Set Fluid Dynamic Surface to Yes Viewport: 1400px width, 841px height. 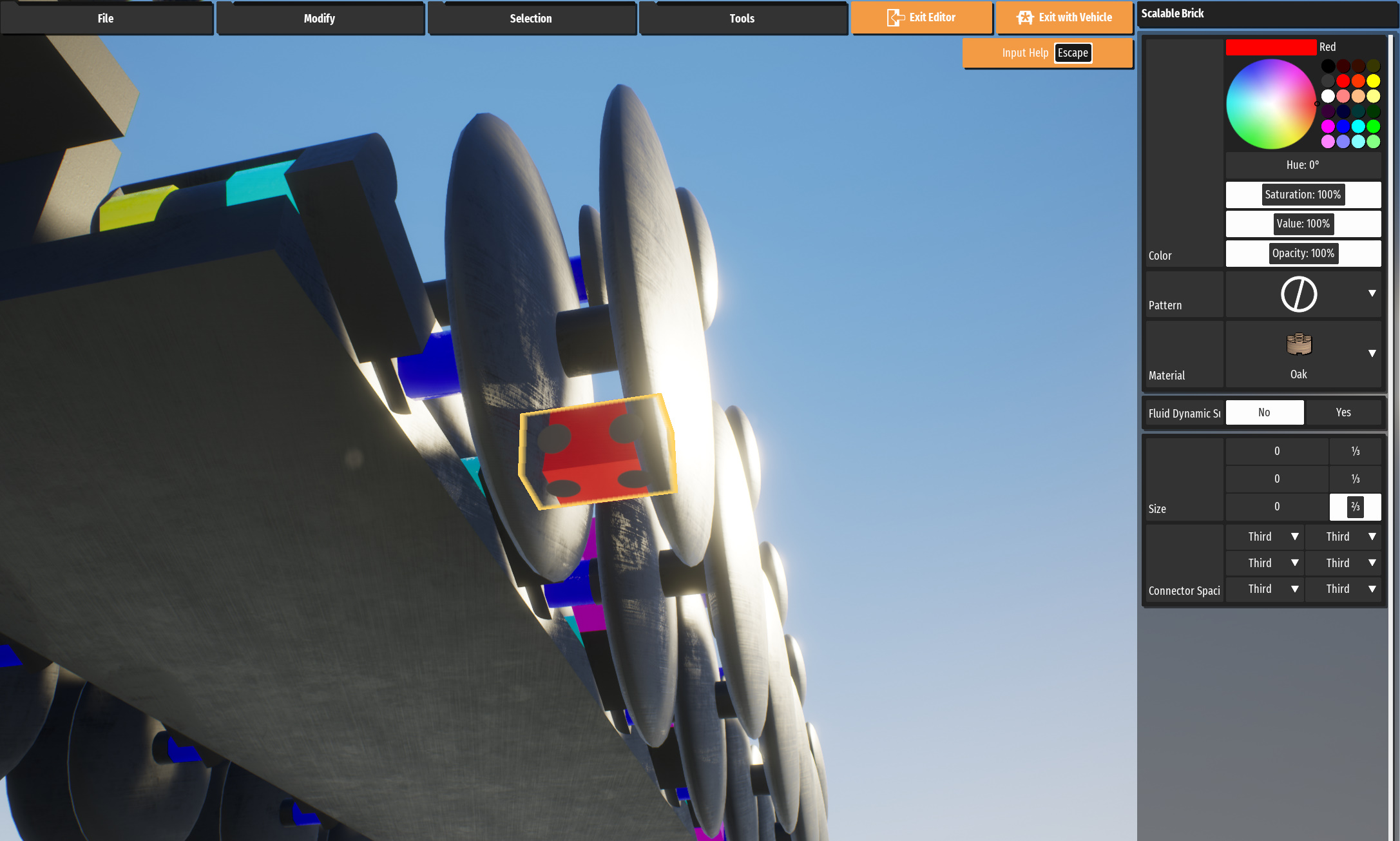pyautogui.click(x=1343, y=412)
